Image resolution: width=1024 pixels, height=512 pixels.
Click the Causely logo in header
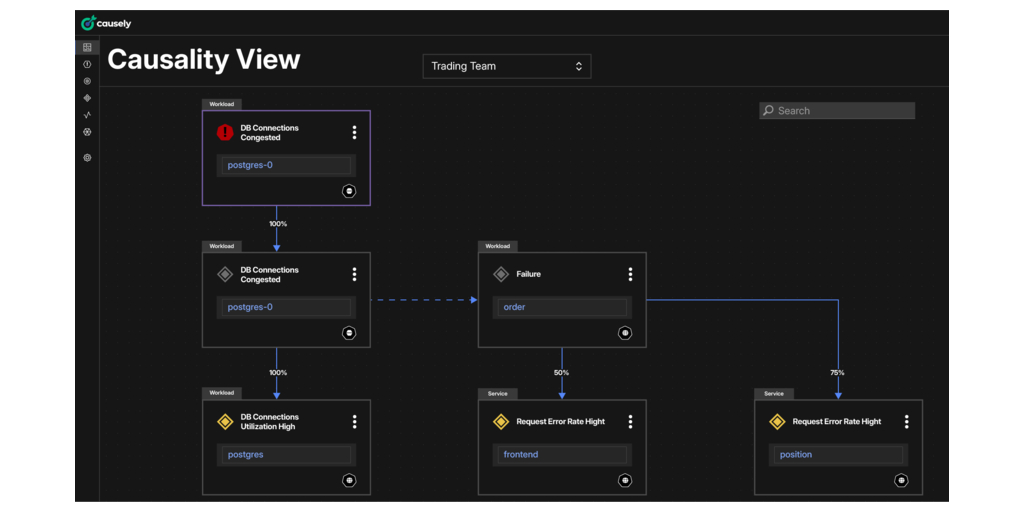(x=106, y=23)
